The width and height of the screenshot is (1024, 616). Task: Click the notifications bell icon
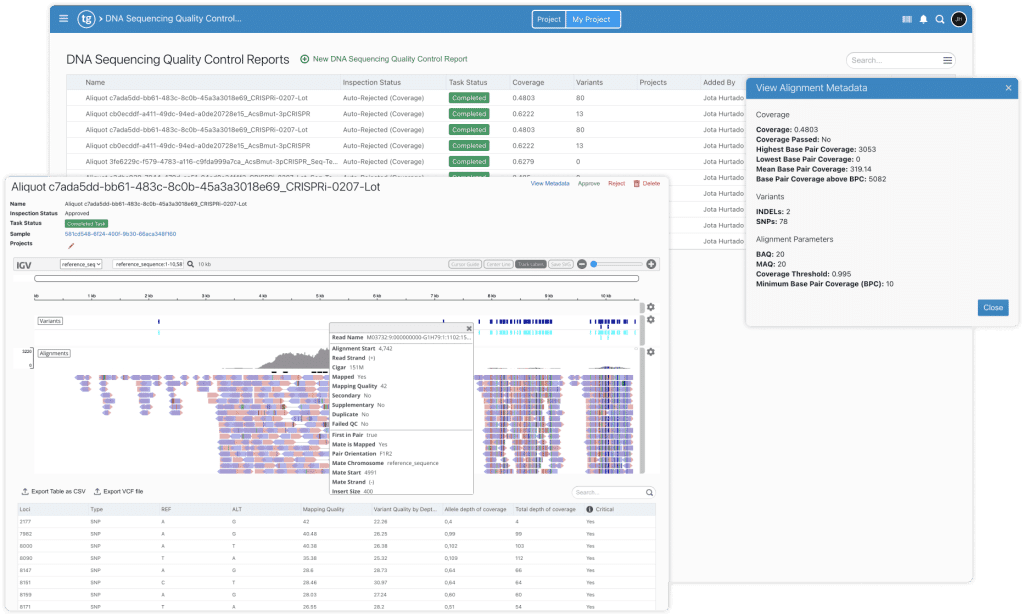tap(924, 19)
